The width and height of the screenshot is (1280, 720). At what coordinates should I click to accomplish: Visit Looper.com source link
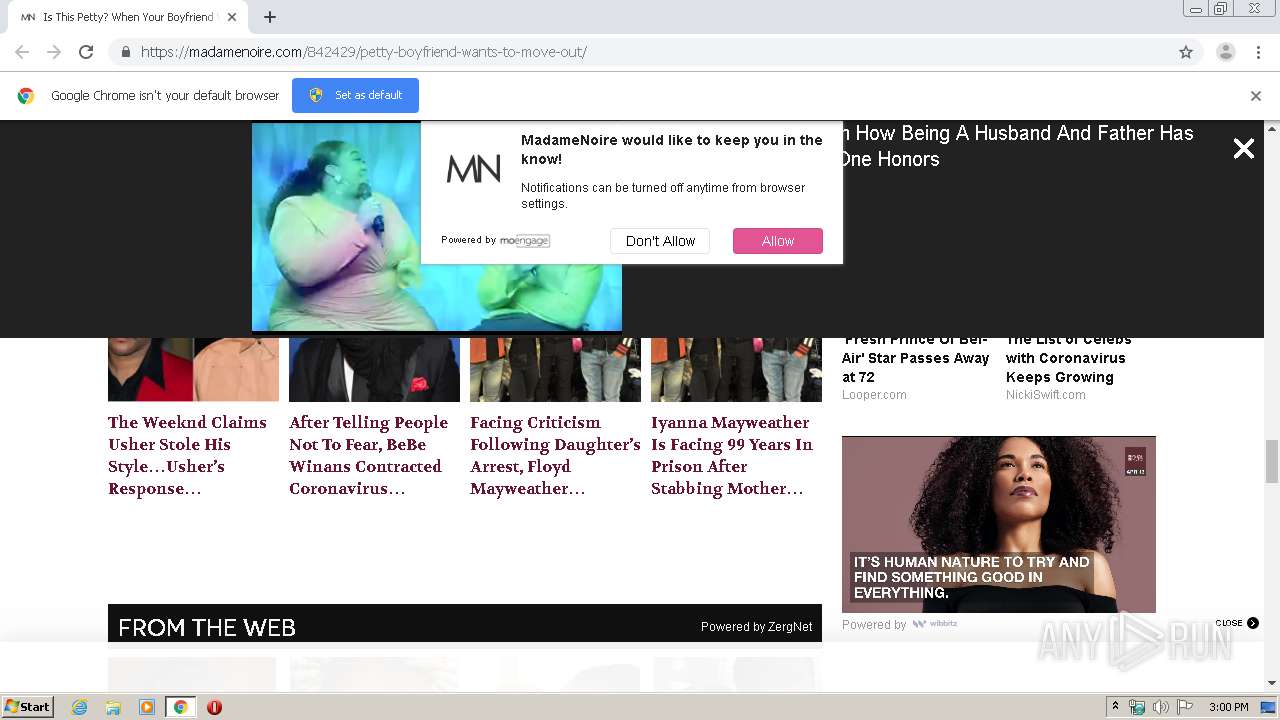pos(874,395)
